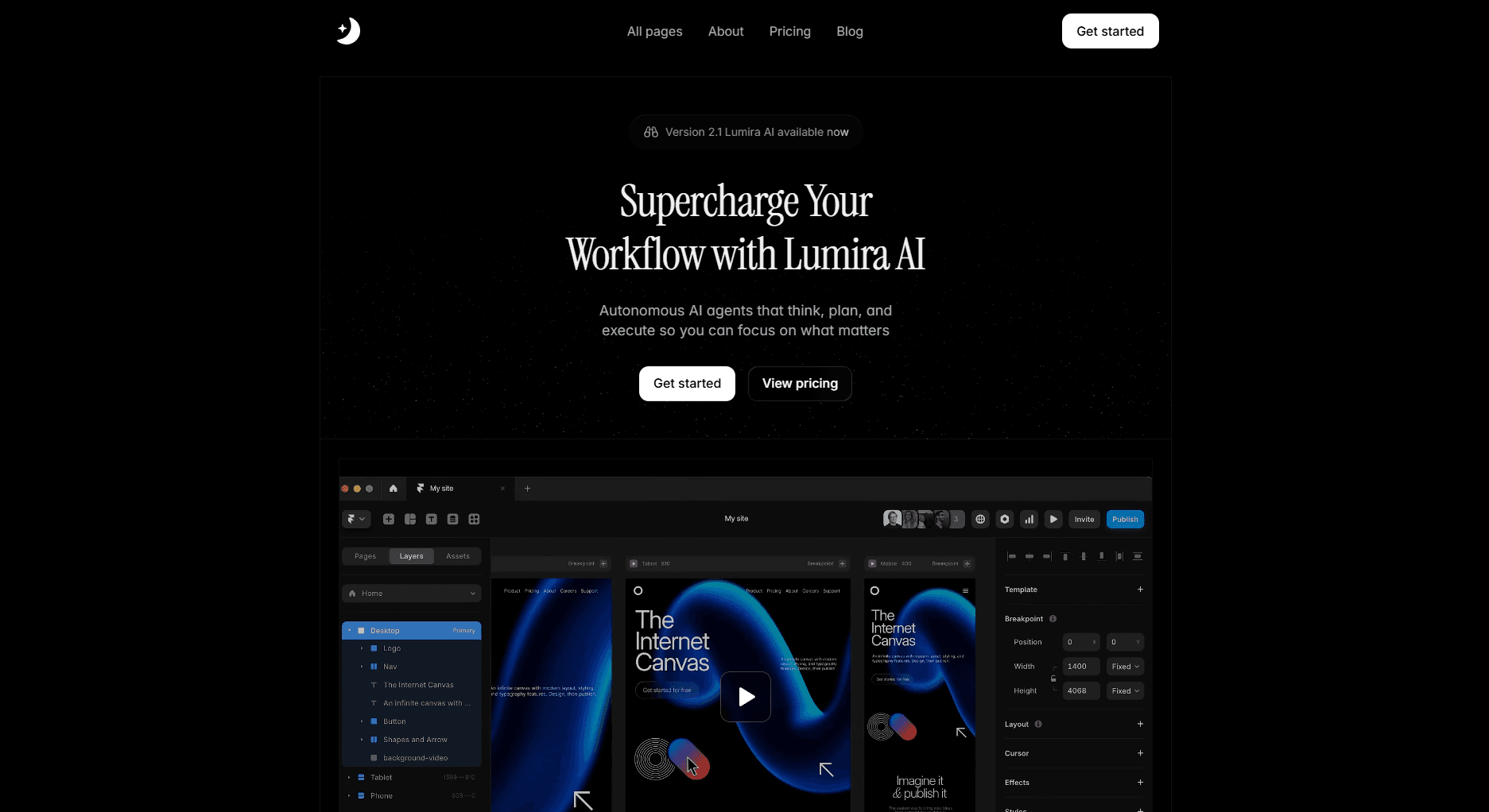Toggle the Width-Height aspect lock link
This screenshot has height=812, width=1489.
click(x=1053, y=679)
